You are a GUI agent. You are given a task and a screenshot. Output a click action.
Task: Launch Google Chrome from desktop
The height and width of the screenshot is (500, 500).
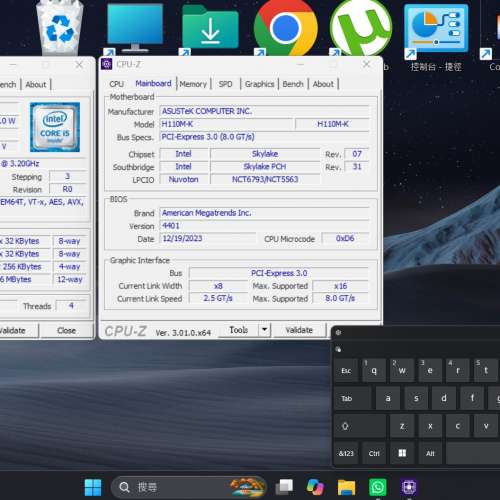click(286, 28)
